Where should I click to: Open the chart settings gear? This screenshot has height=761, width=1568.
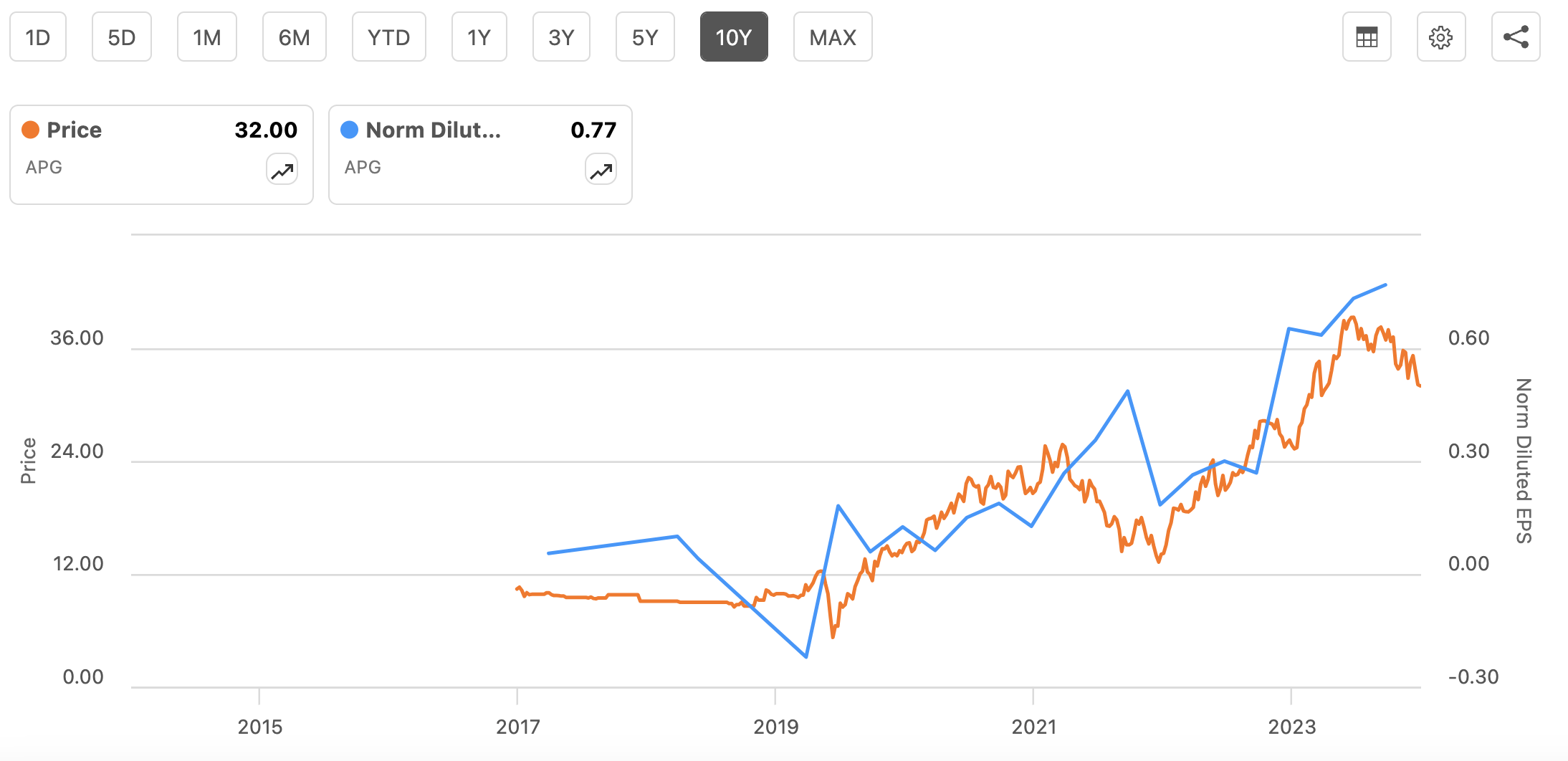(x=1441, y=37)
